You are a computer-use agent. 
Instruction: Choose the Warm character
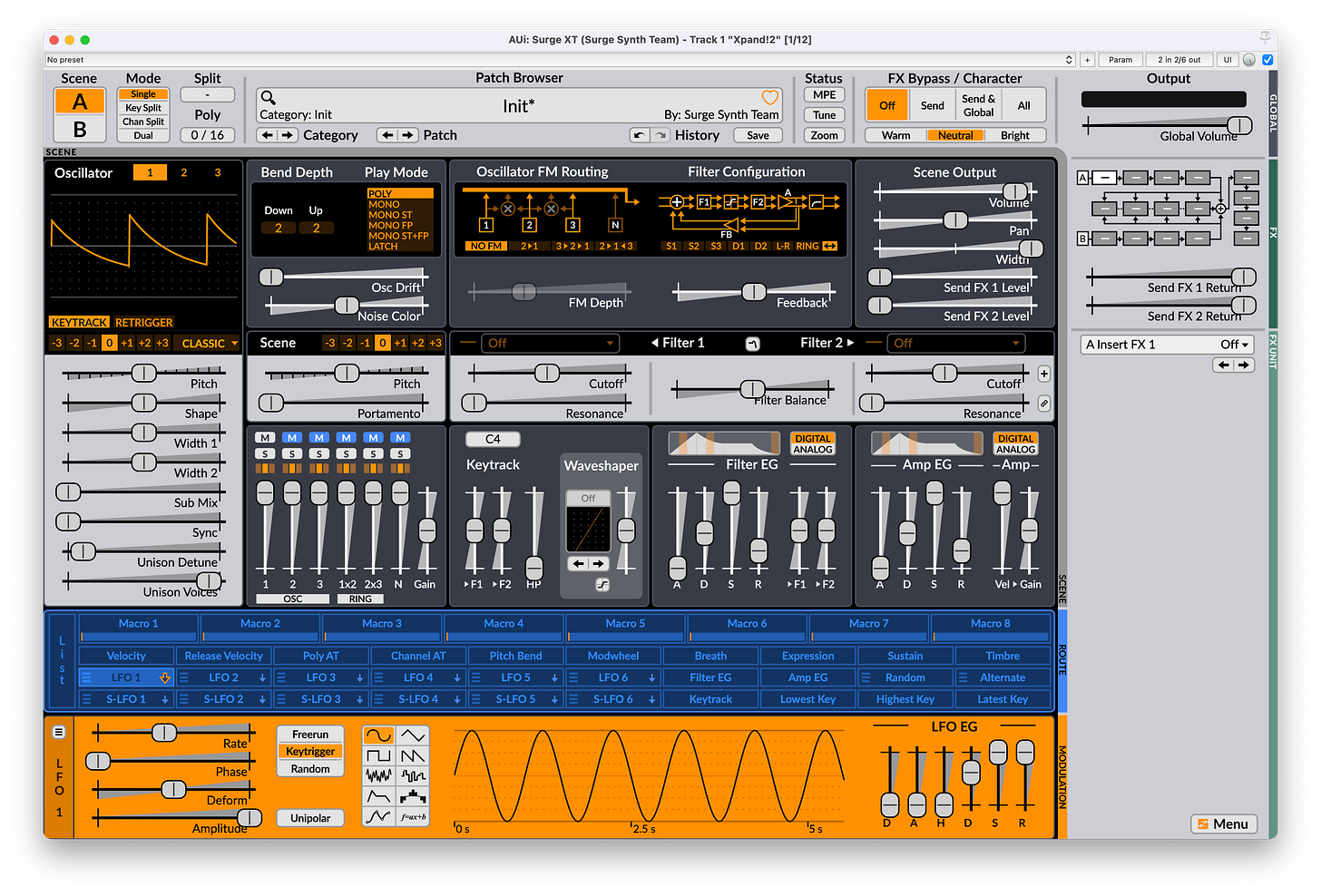point(895,135)
